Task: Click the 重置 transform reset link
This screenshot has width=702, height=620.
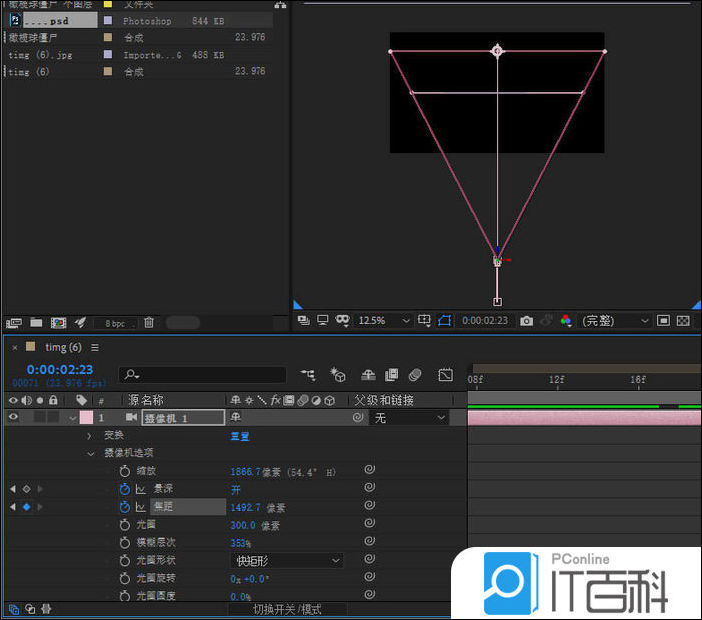Action: pyautogui.click(x=240, y=436)
